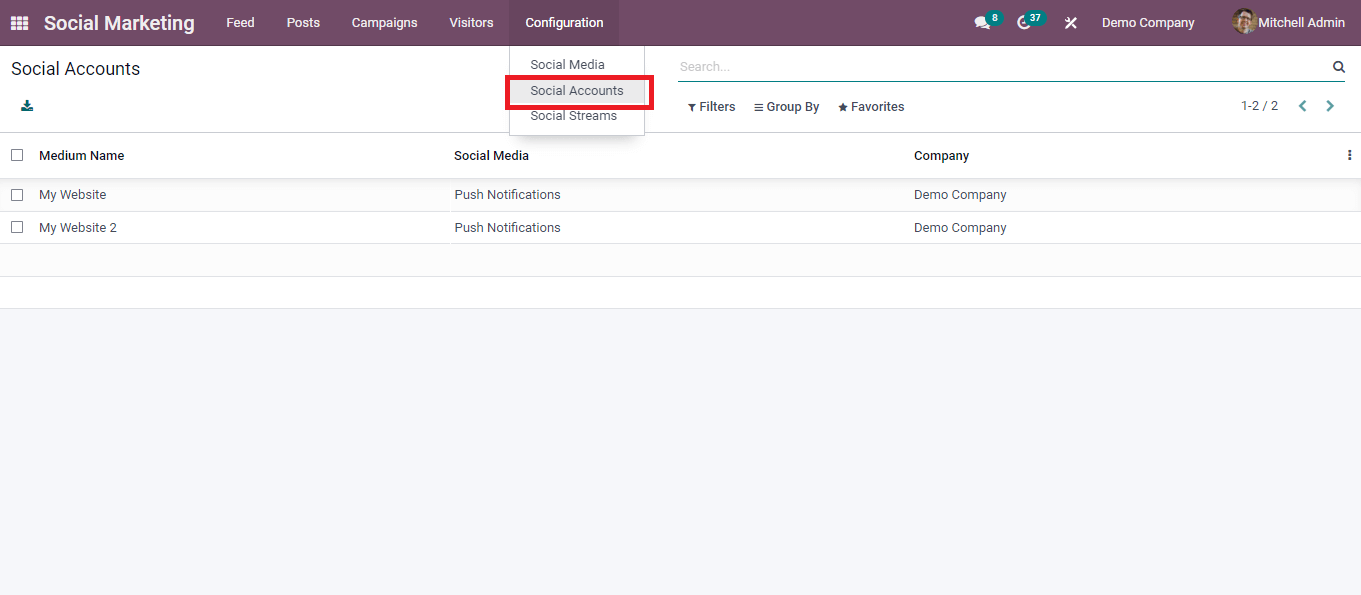Image resolution: width=1361 pixels, height=595 pixels.
Task: Click Demo Company in My Website 2 row
Action: point(960,228)
